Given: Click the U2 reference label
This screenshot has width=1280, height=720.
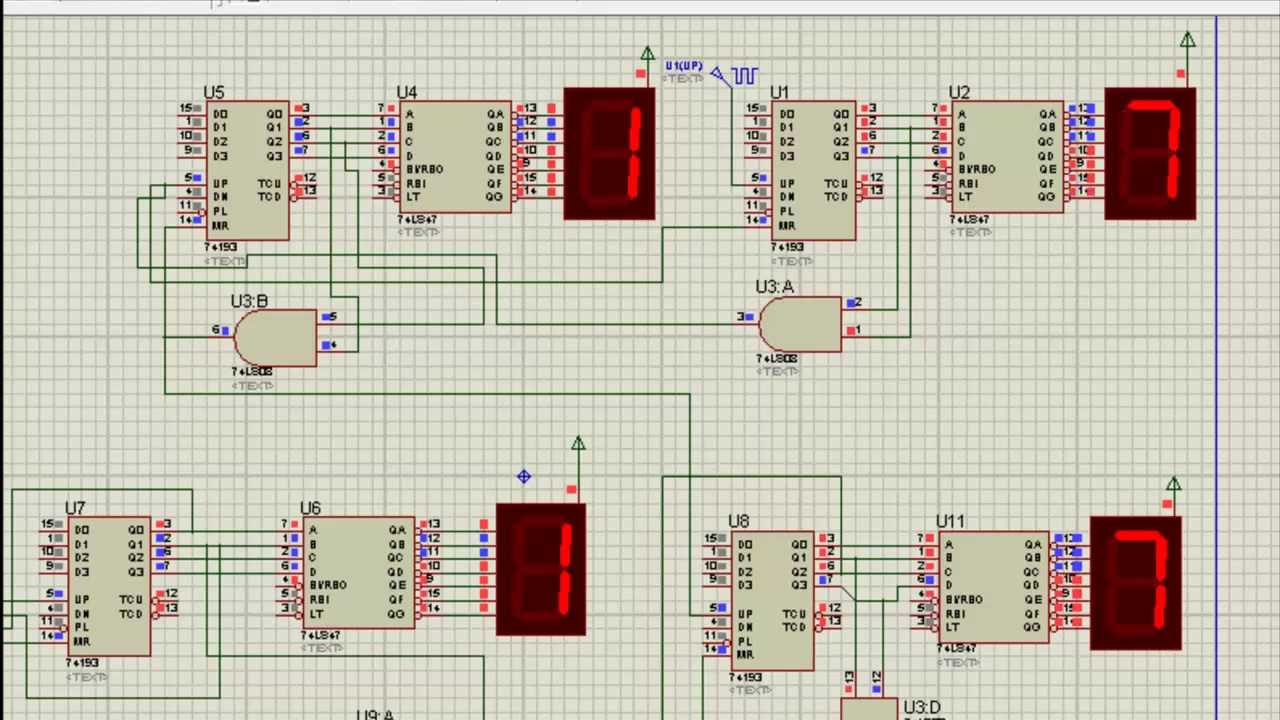Looking at the screenshot, I should pos(959,93).
